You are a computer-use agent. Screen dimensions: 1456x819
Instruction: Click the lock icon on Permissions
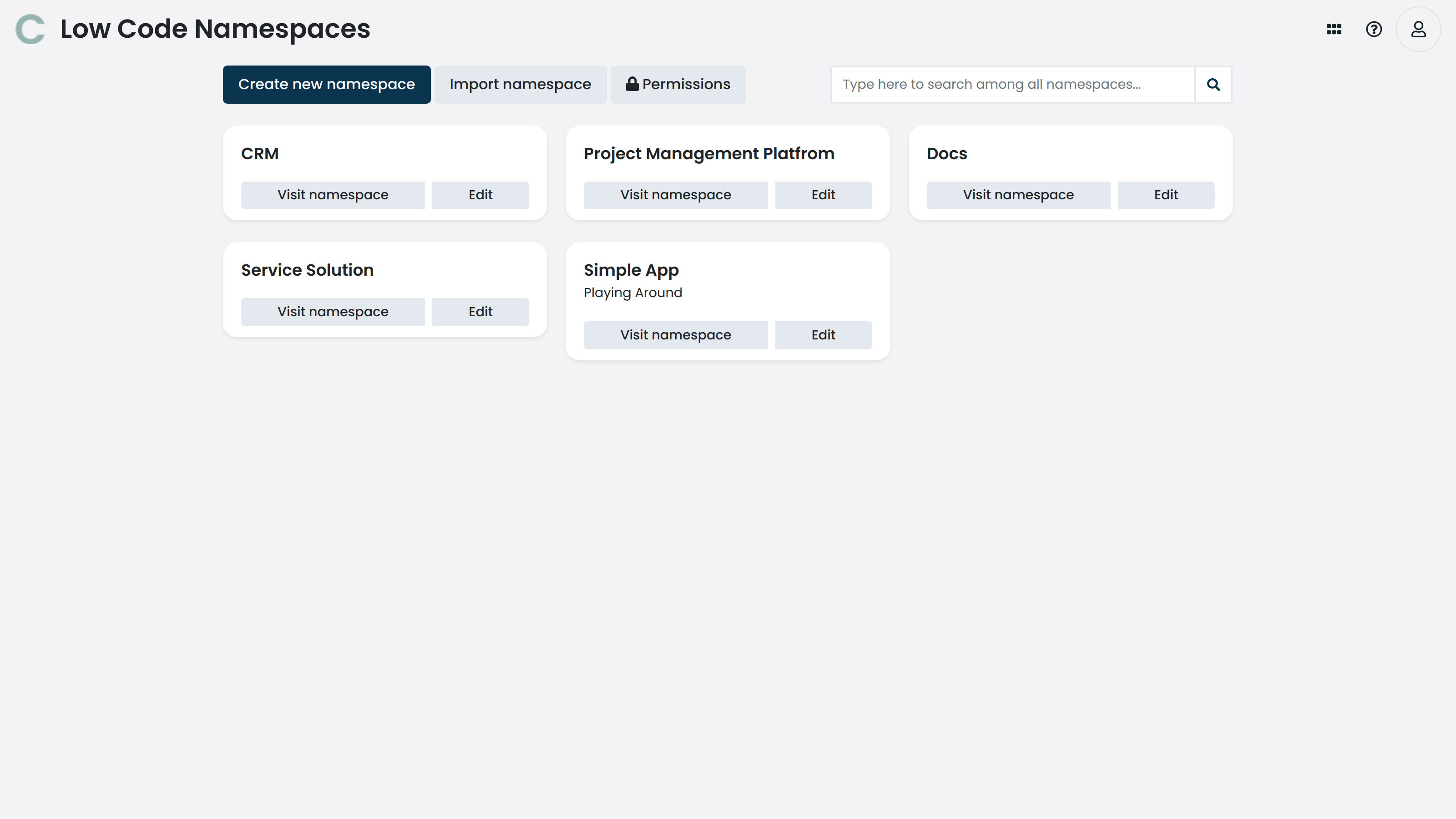[x=632, y=84]
